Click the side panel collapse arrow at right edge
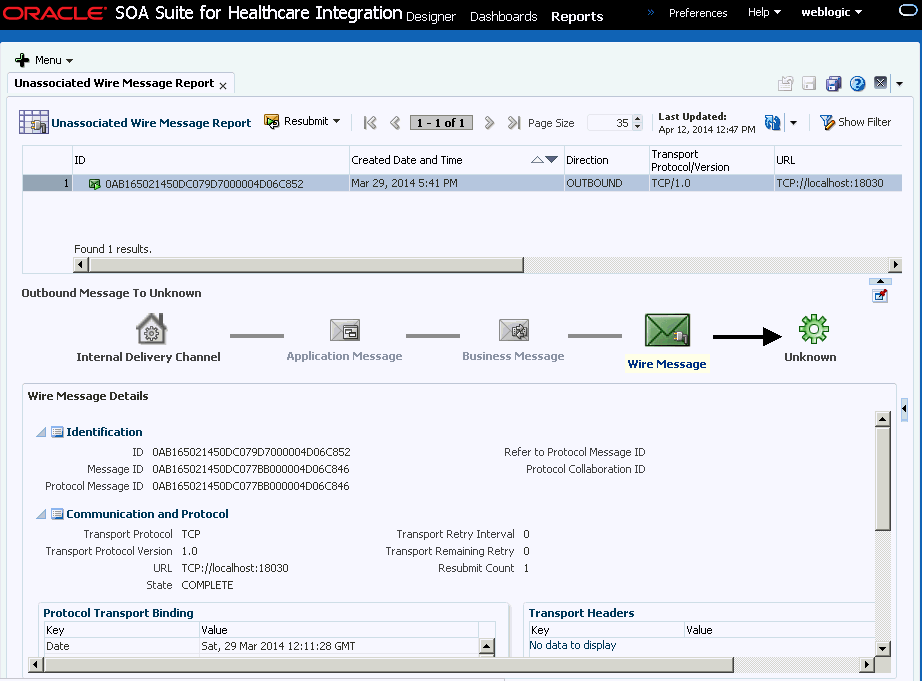This screenshot has width=922, height=681. [x=904, y=408]
